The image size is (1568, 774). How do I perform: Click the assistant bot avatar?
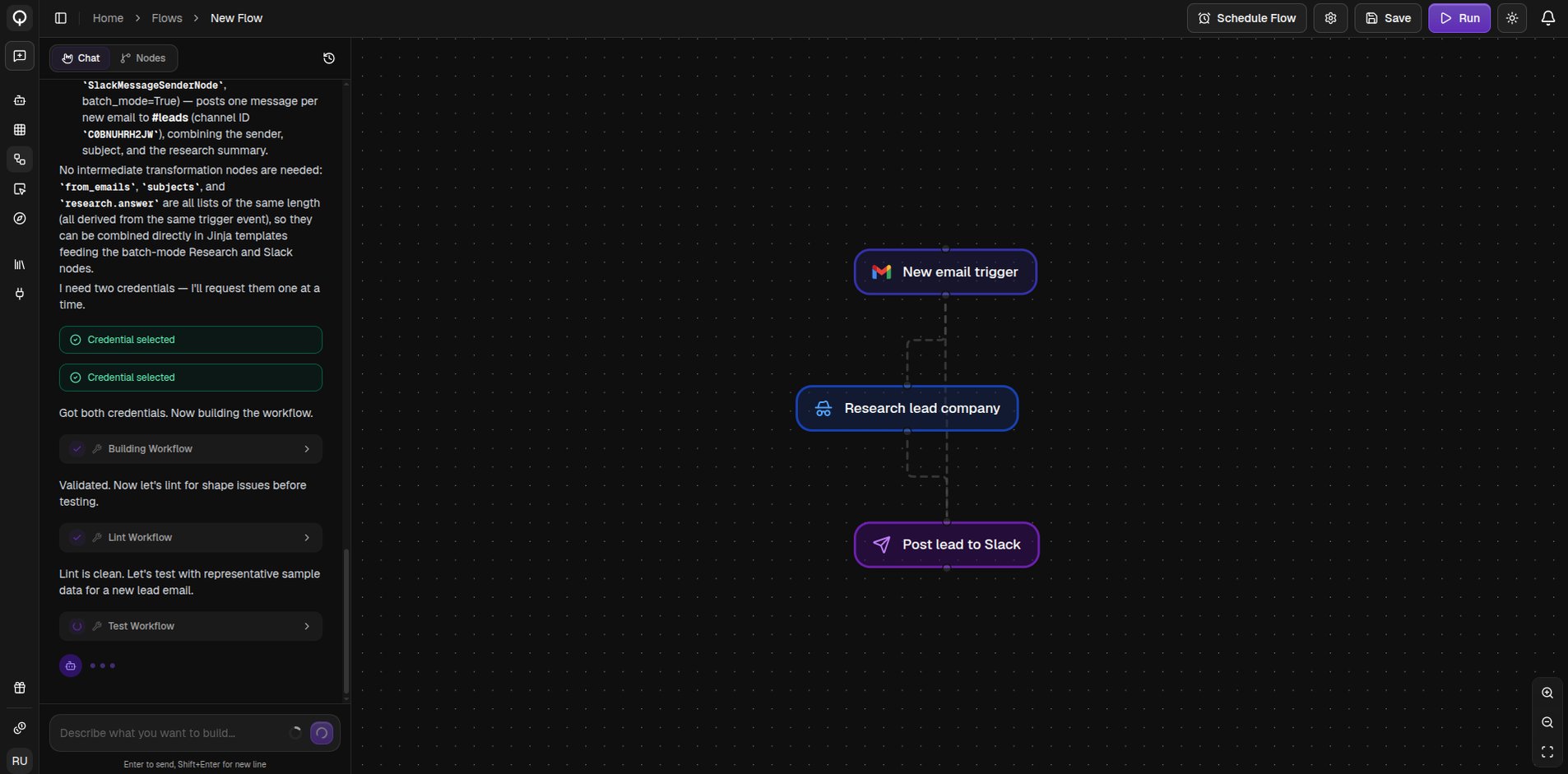coord(71,665)
